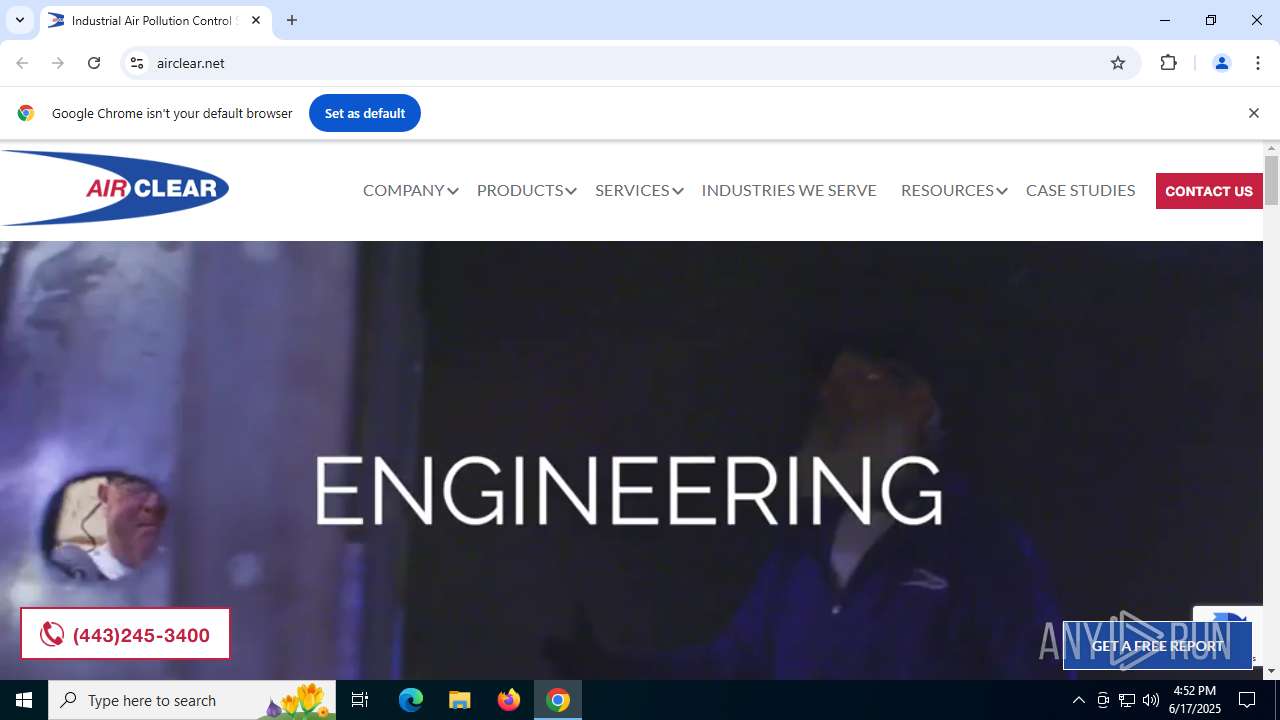
Task: Click the AirClear logo
Action: coord(115,188)
